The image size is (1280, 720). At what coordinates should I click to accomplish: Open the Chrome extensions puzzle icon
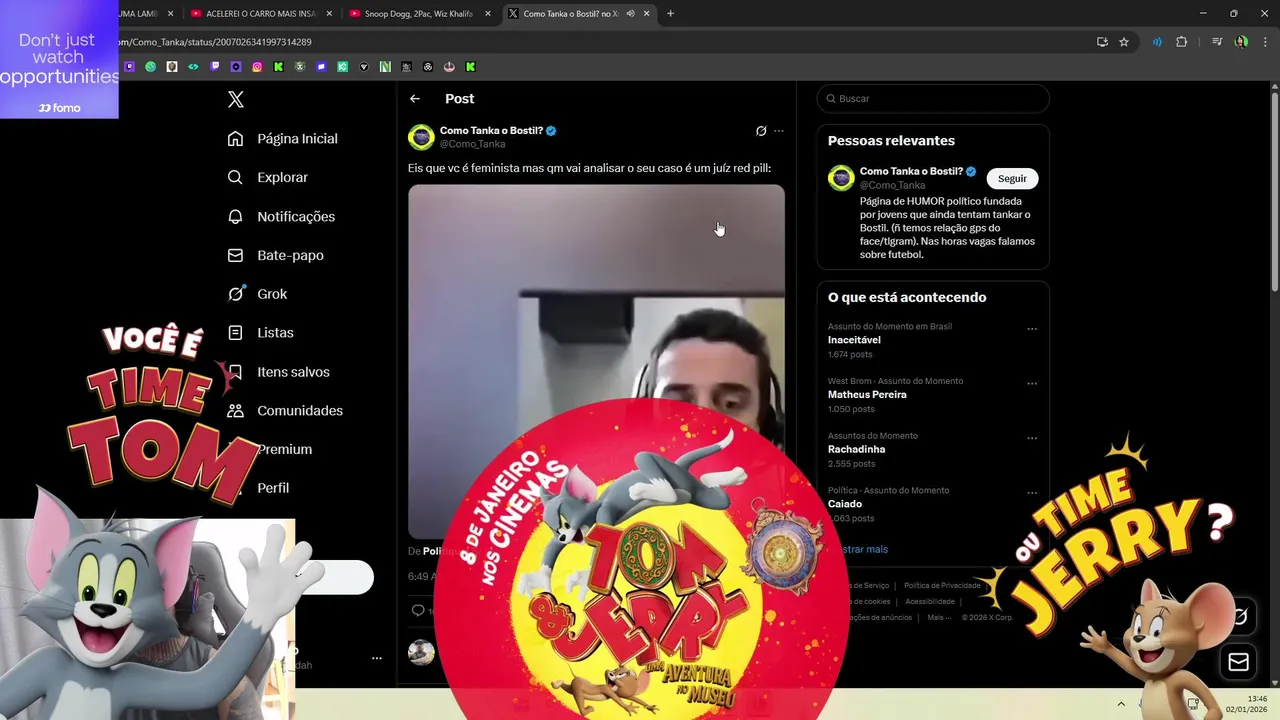click(1182, 42)
